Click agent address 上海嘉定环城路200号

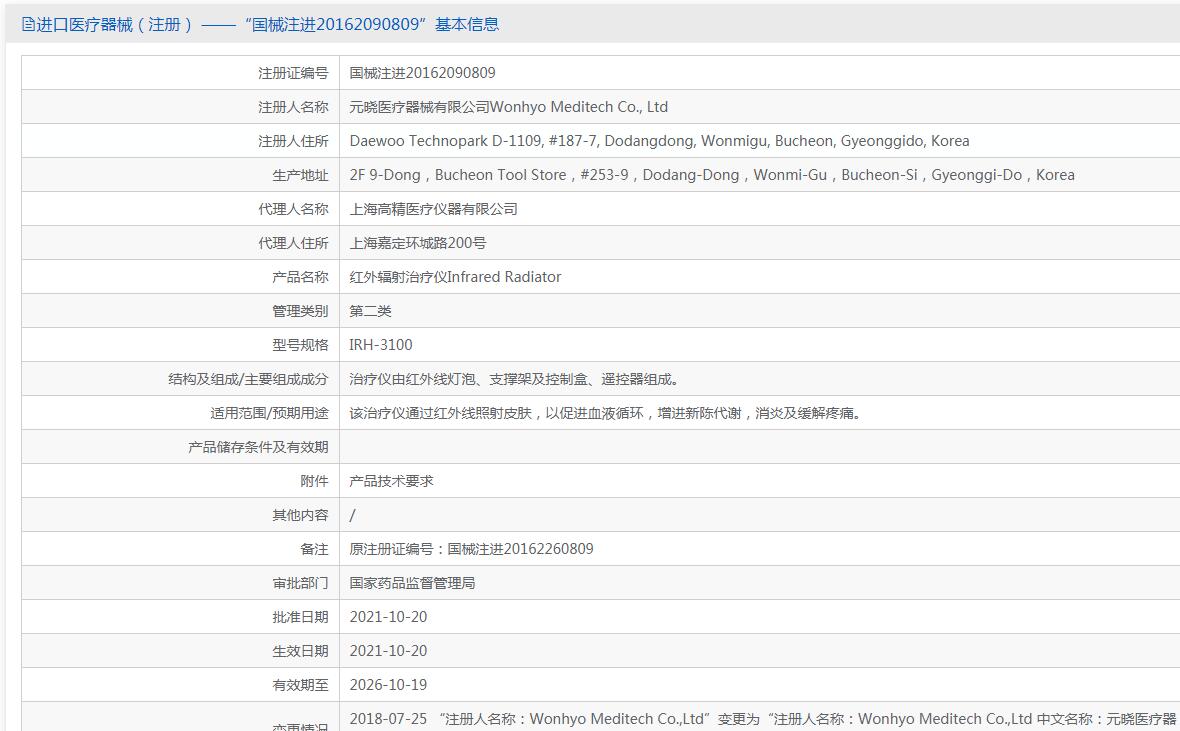(417, 243)
